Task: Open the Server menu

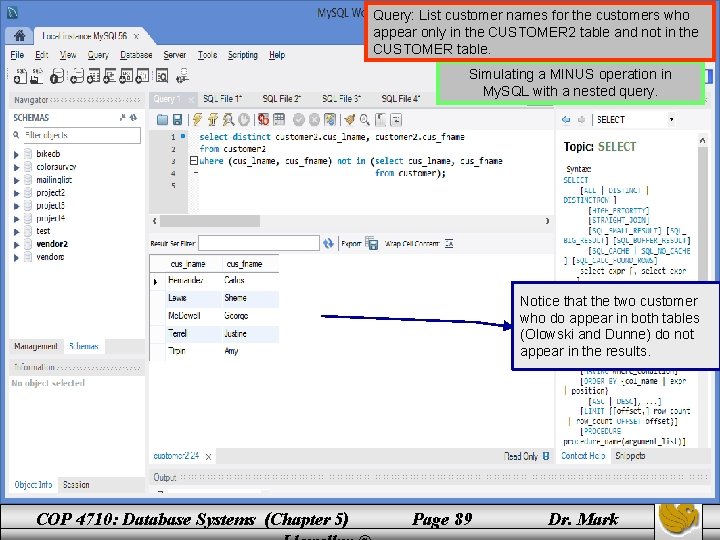Action: [174, 55]
